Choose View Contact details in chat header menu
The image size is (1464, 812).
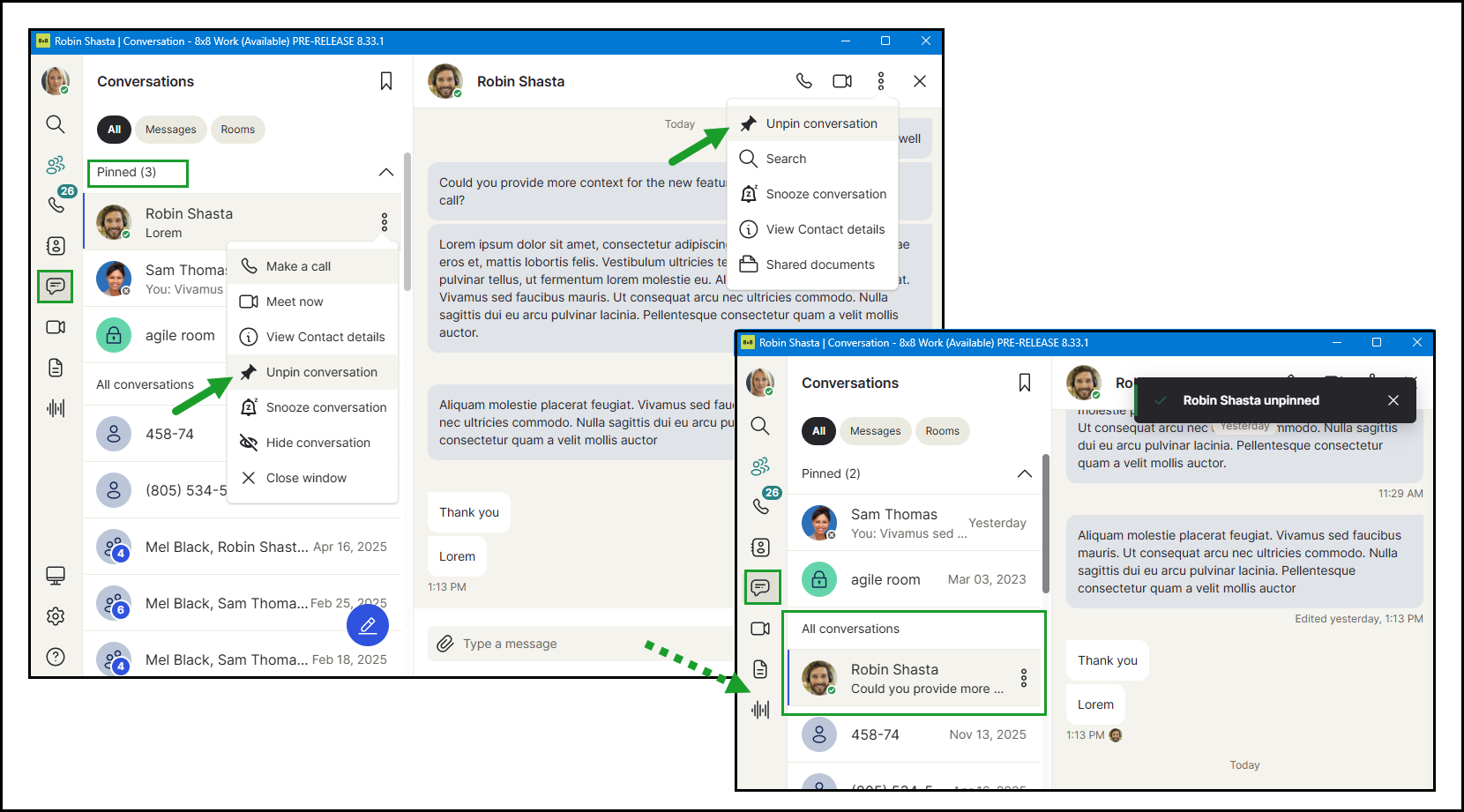click(813, 229)
